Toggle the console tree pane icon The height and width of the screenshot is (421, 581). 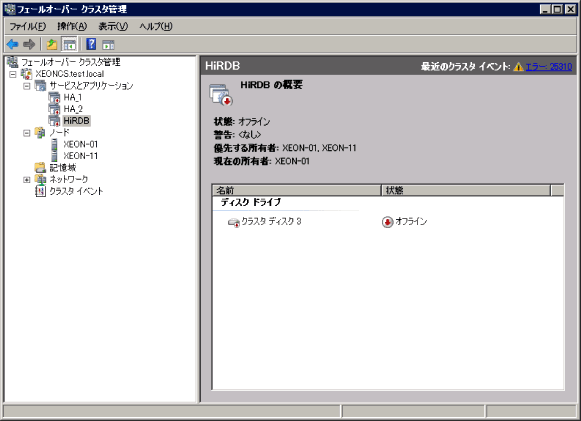pos(69,44)
